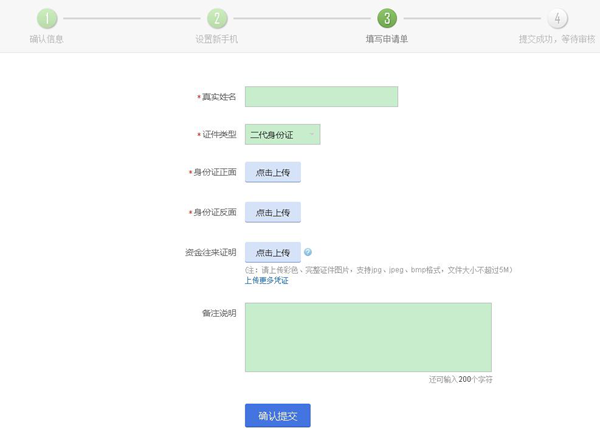Open the help icon beside 资金往来证明 upload
Viewport: 600px width, 431px height.
click(308, 253)
